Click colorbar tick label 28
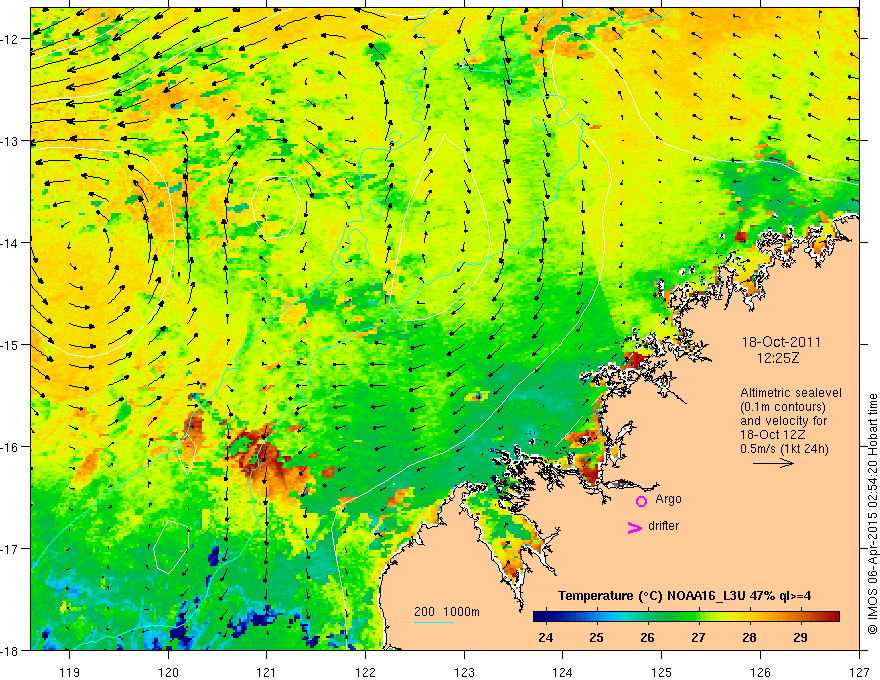This screenshot has width=880, height=680. [749, 637]
